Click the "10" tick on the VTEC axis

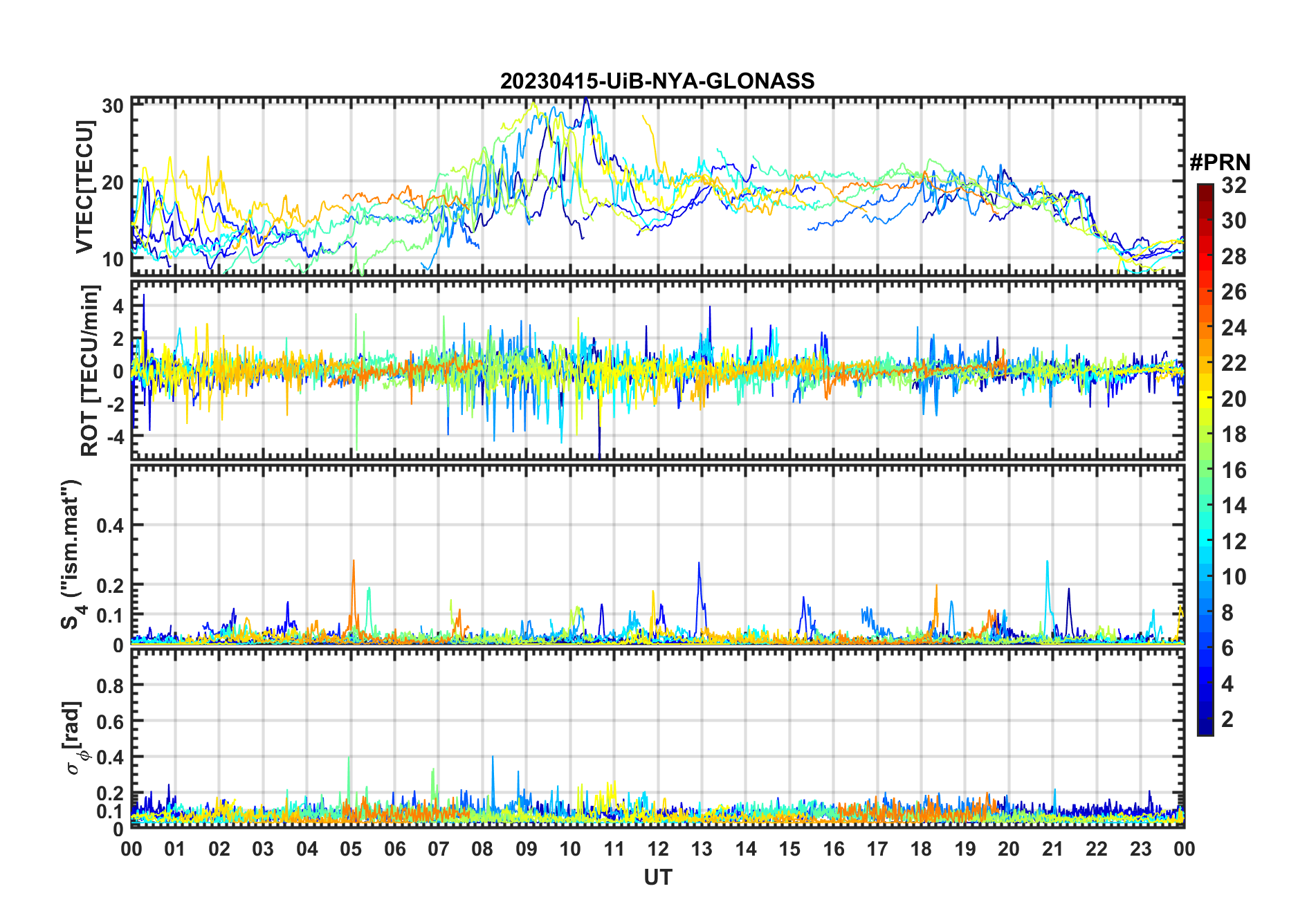[x=113, y=259]
